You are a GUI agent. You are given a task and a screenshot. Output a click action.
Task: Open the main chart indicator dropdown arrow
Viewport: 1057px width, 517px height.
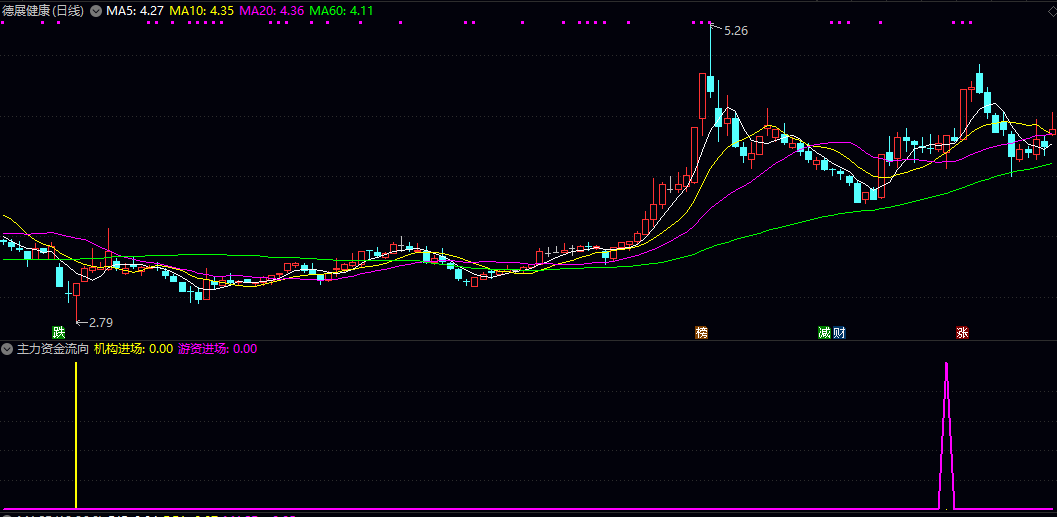pos(95,10)
